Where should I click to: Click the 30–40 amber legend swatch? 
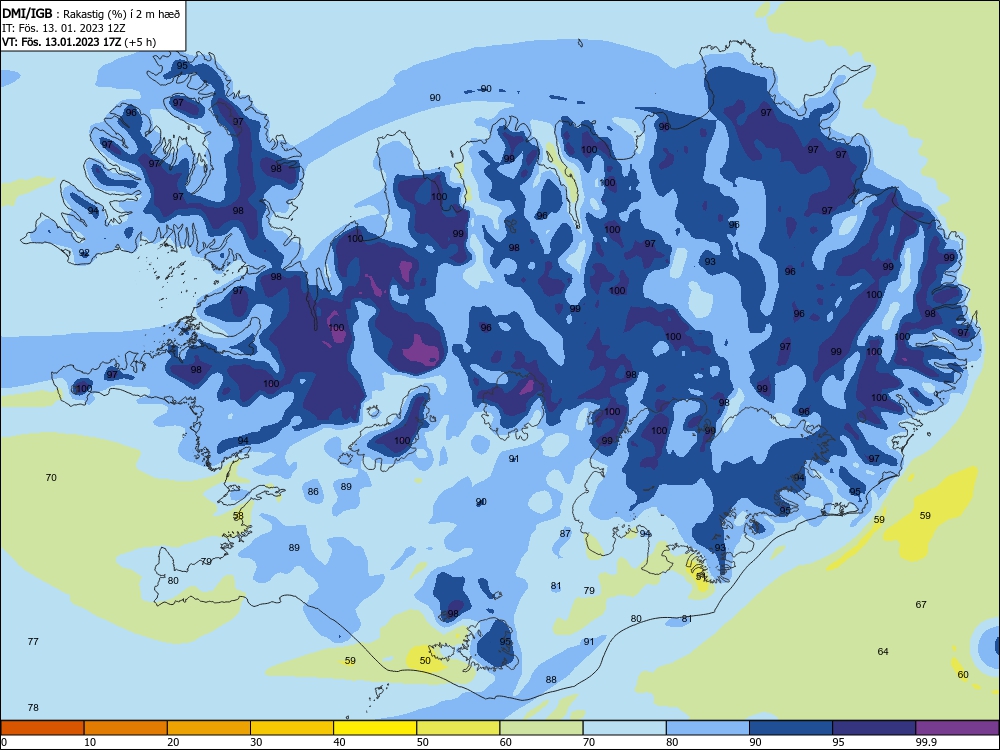click(292, 728)
